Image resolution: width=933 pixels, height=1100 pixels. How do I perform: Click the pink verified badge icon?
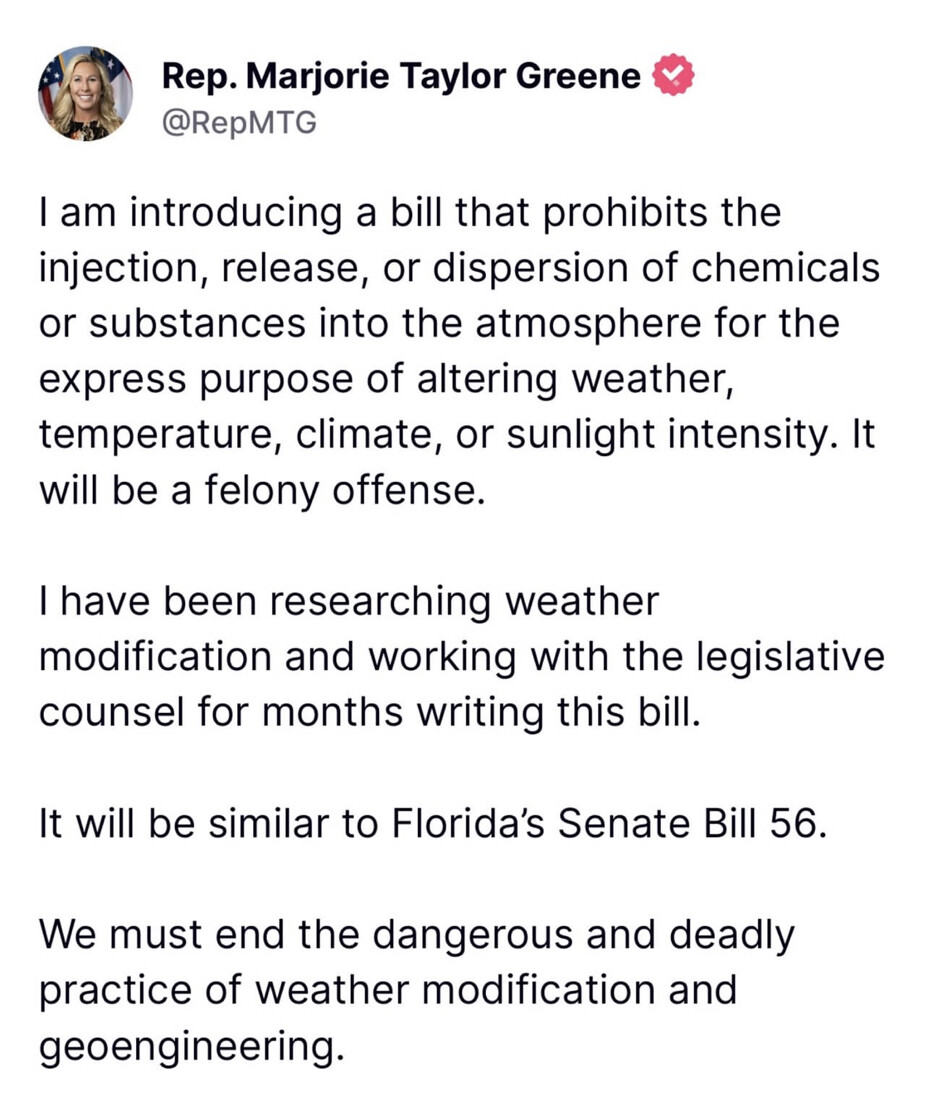tap(673, 76)
